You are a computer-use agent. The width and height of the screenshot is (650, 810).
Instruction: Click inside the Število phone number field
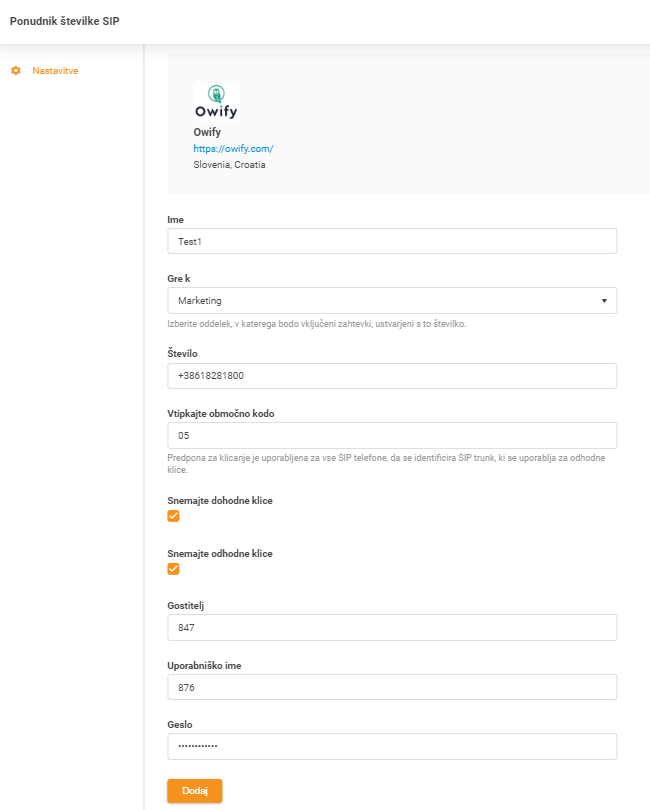390,375
